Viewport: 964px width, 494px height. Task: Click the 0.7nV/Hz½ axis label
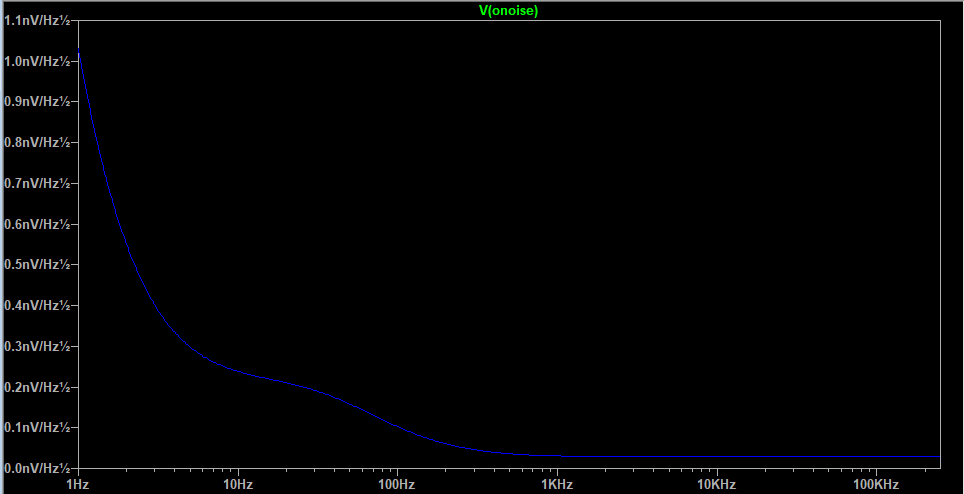tap(37, 183)
